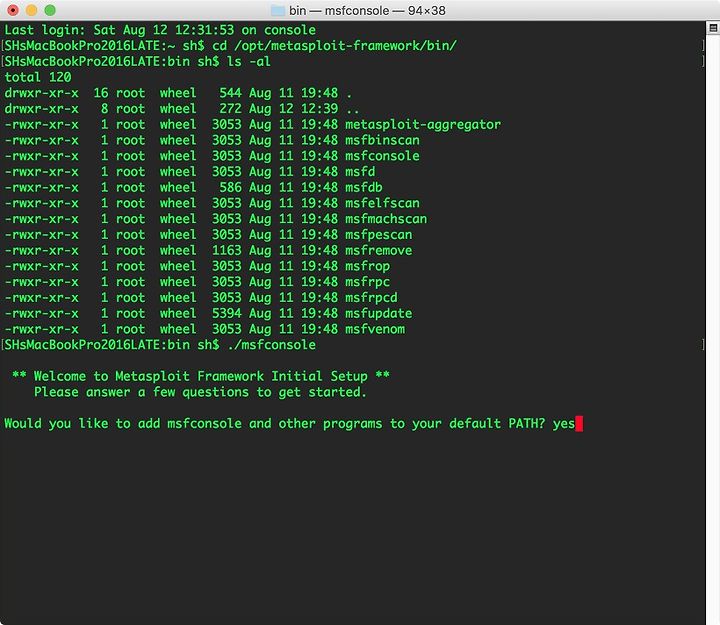Click the 'ls -al' command text
Image resolution: width=720 pixels, height=625 pixels.
(249, 62)
